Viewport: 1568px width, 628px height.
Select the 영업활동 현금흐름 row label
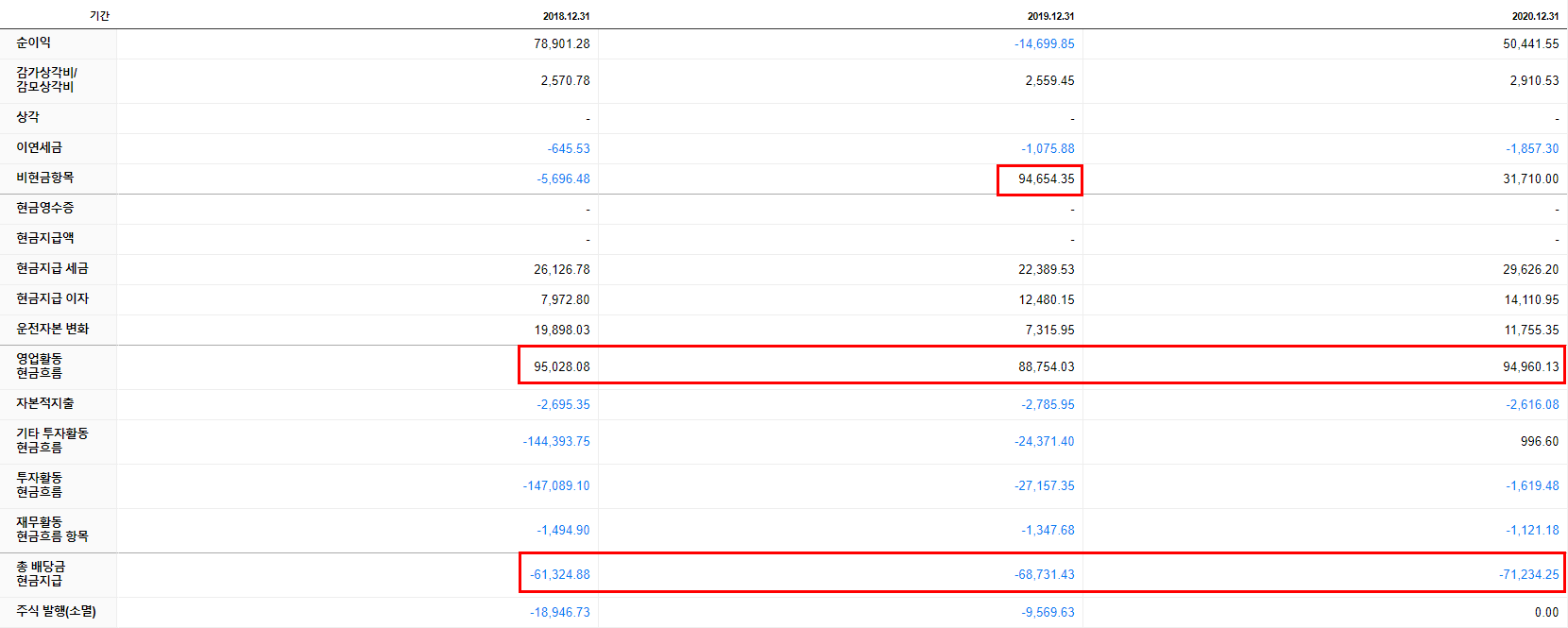pyautogui.click(x=39, y=365)
